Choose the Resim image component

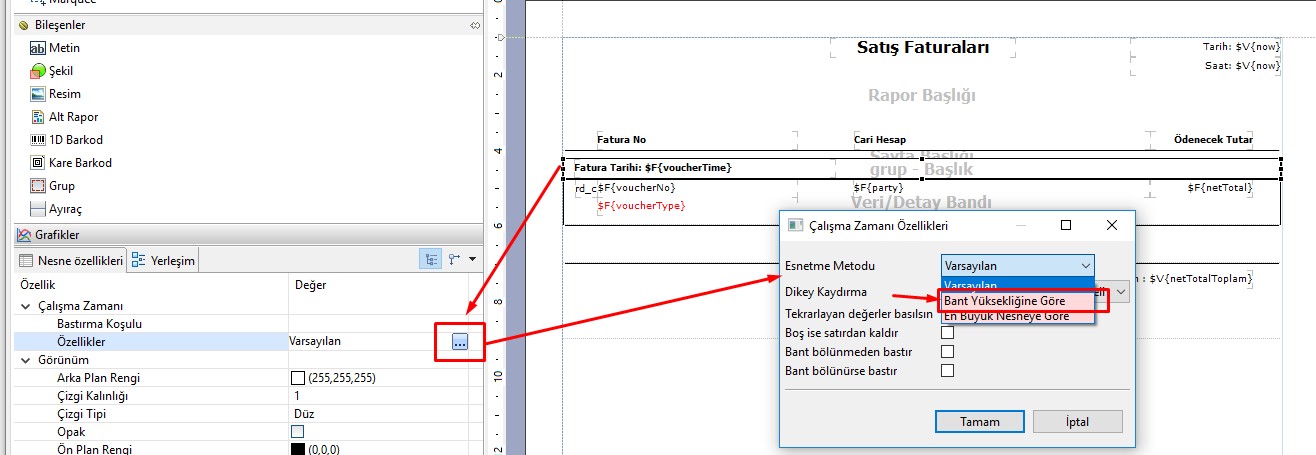pyautogui.click(x=64, y=94)
